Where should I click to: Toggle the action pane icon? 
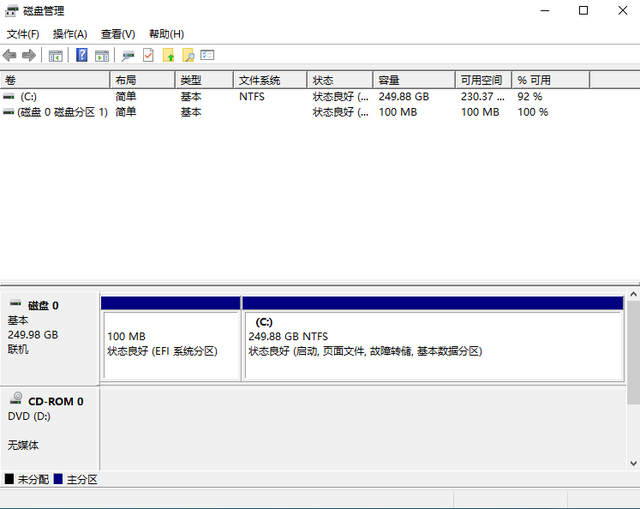pyautogui.click(x=102, y=56)
